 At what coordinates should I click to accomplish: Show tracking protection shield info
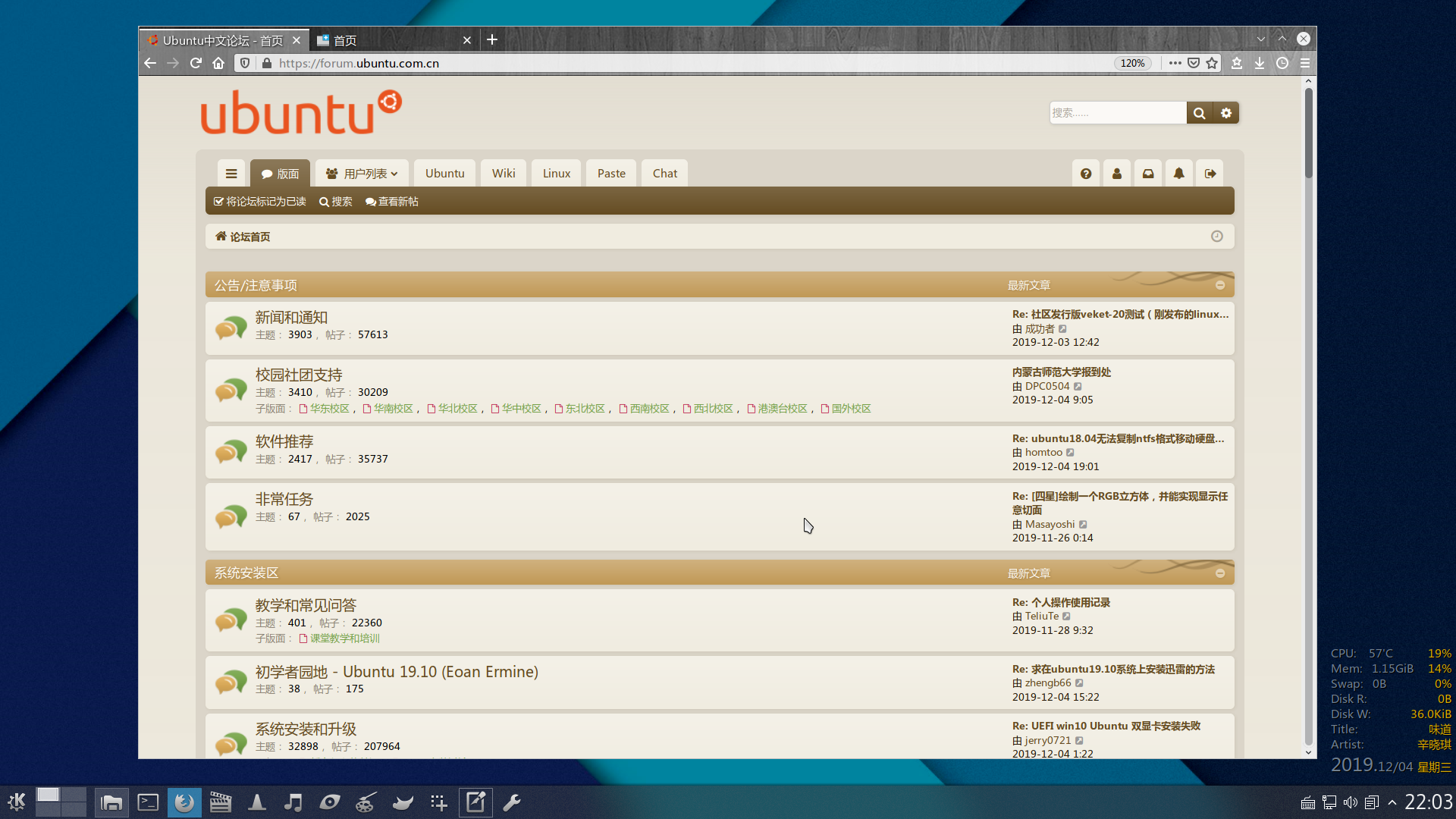tap(245, 63)
